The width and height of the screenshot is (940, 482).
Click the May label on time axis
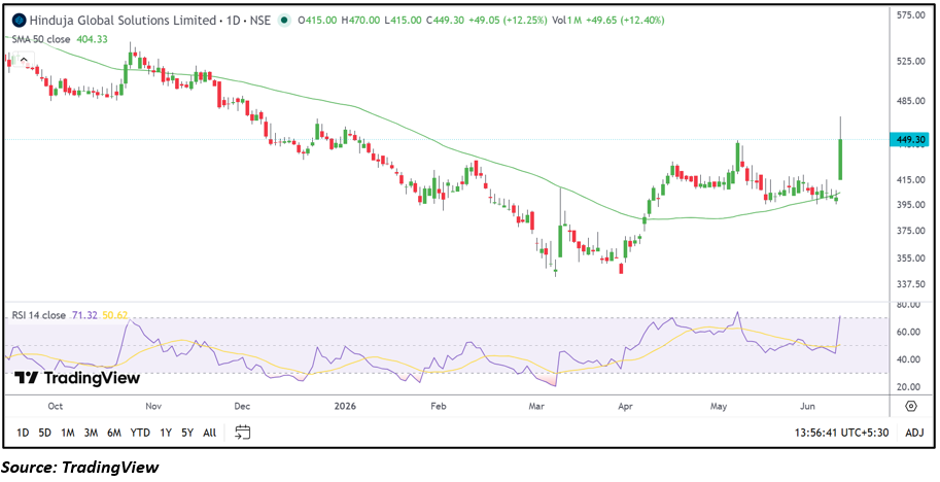[718, 406]
